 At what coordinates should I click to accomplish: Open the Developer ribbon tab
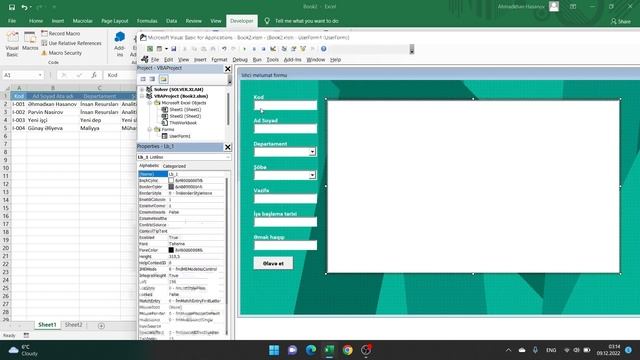(242, 21)
